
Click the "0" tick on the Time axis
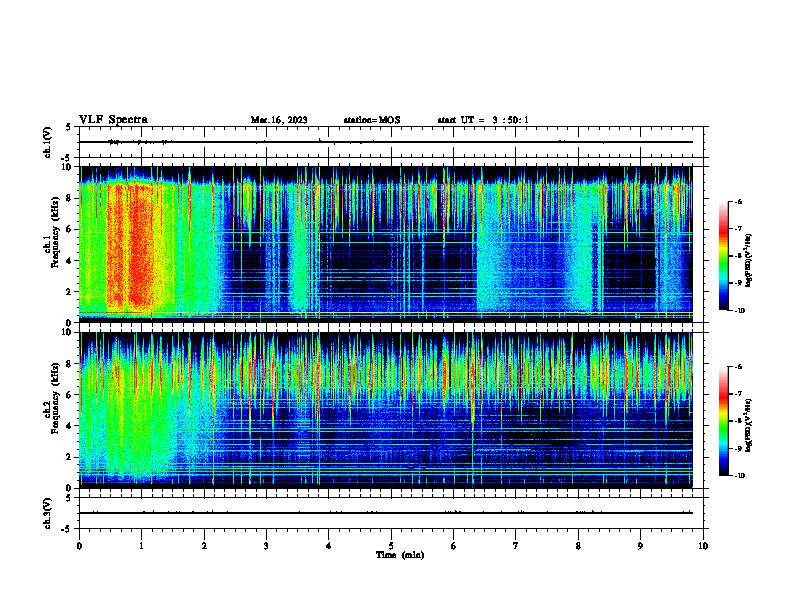79,546
